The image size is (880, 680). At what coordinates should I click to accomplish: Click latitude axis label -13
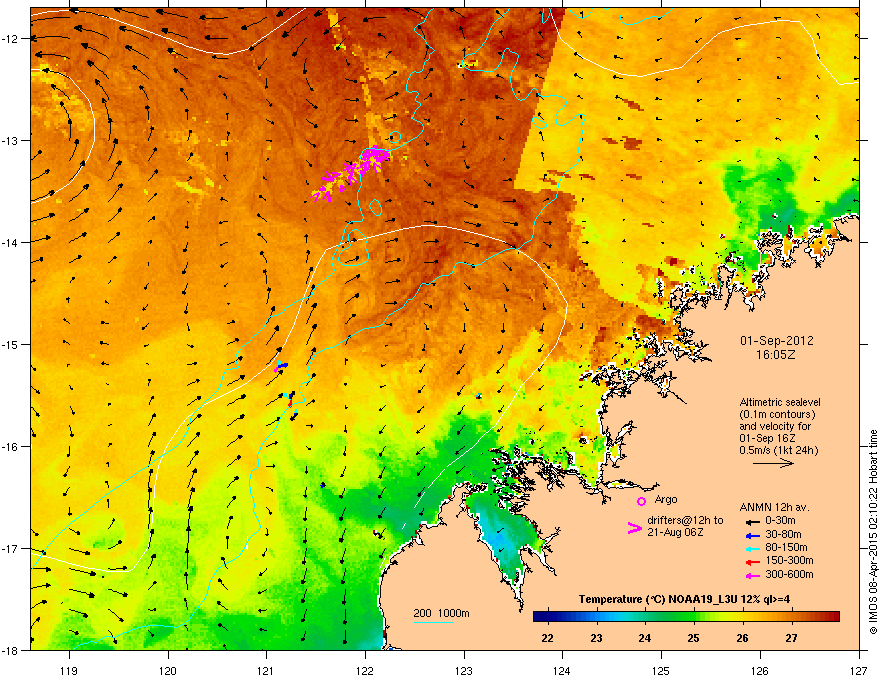point(11,141)
